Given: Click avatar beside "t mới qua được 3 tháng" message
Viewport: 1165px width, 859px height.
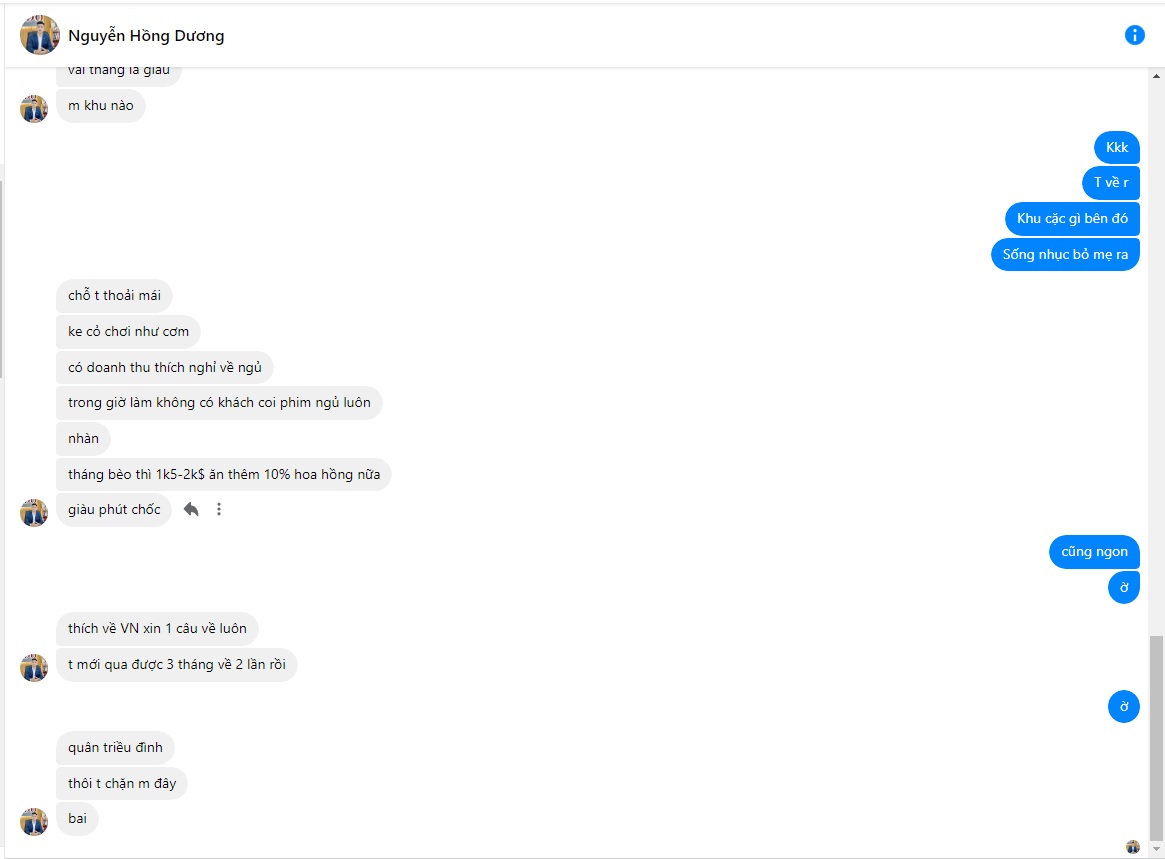Looking at the screenshot, I should pyautogui.click(x=34, y=667).
